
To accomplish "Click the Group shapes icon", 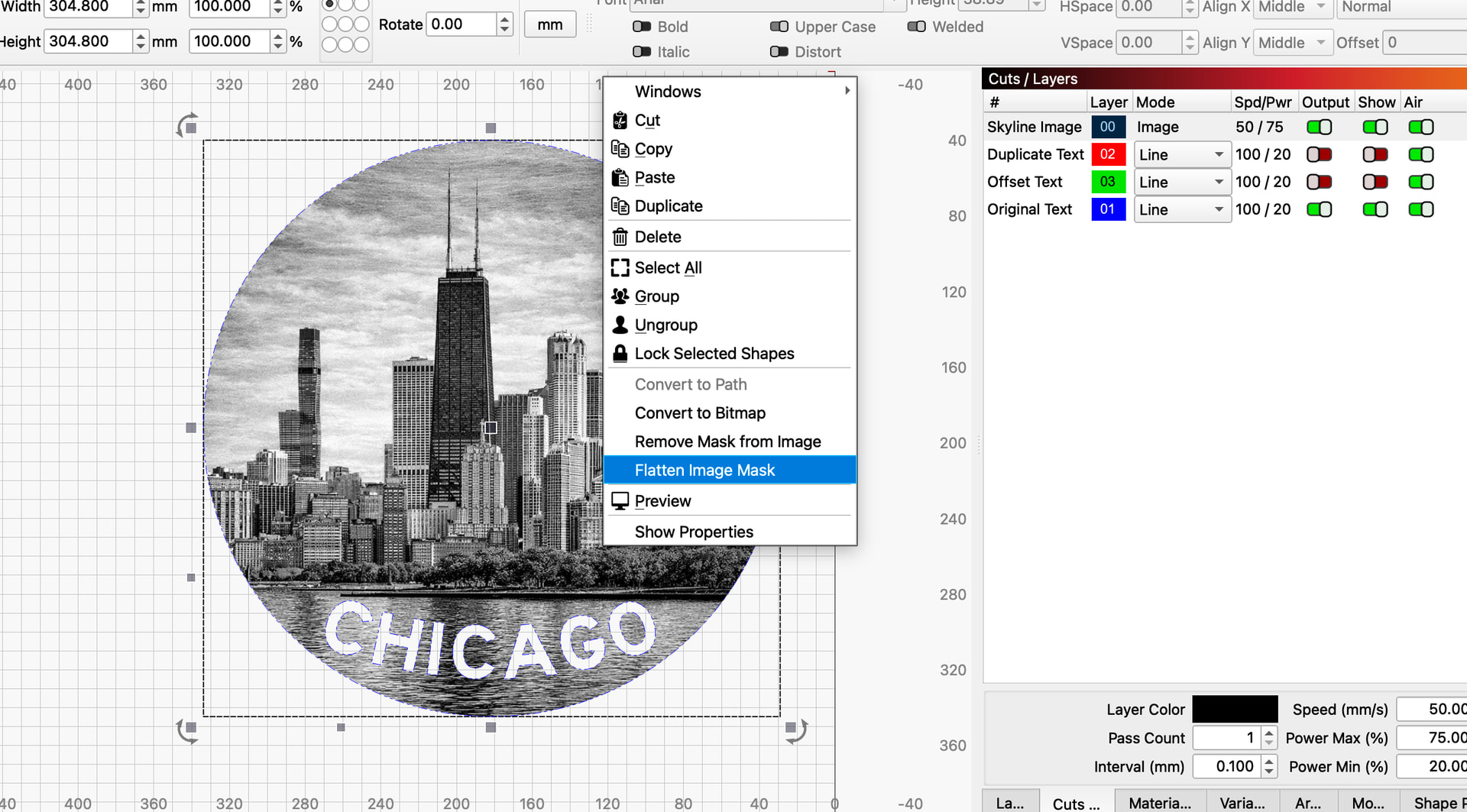I will (x=620, y=296).
